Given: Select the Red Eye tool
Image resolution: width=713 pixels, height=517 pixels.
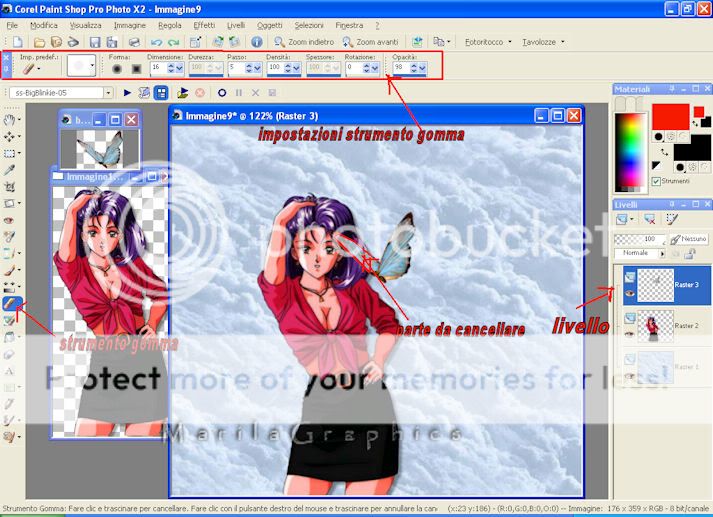Looking at the screenshot, I should pos(9,220).
